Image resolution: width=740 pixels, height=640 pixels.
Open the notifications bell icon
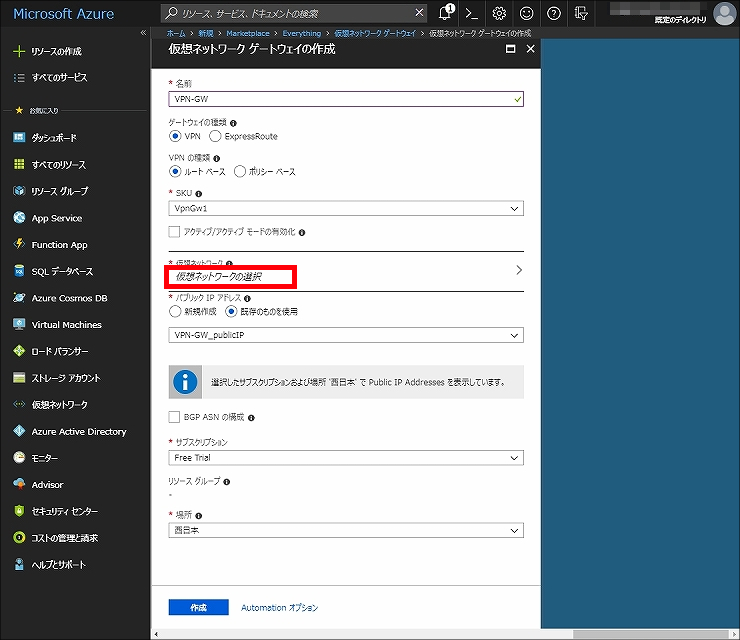coord(445,13)
